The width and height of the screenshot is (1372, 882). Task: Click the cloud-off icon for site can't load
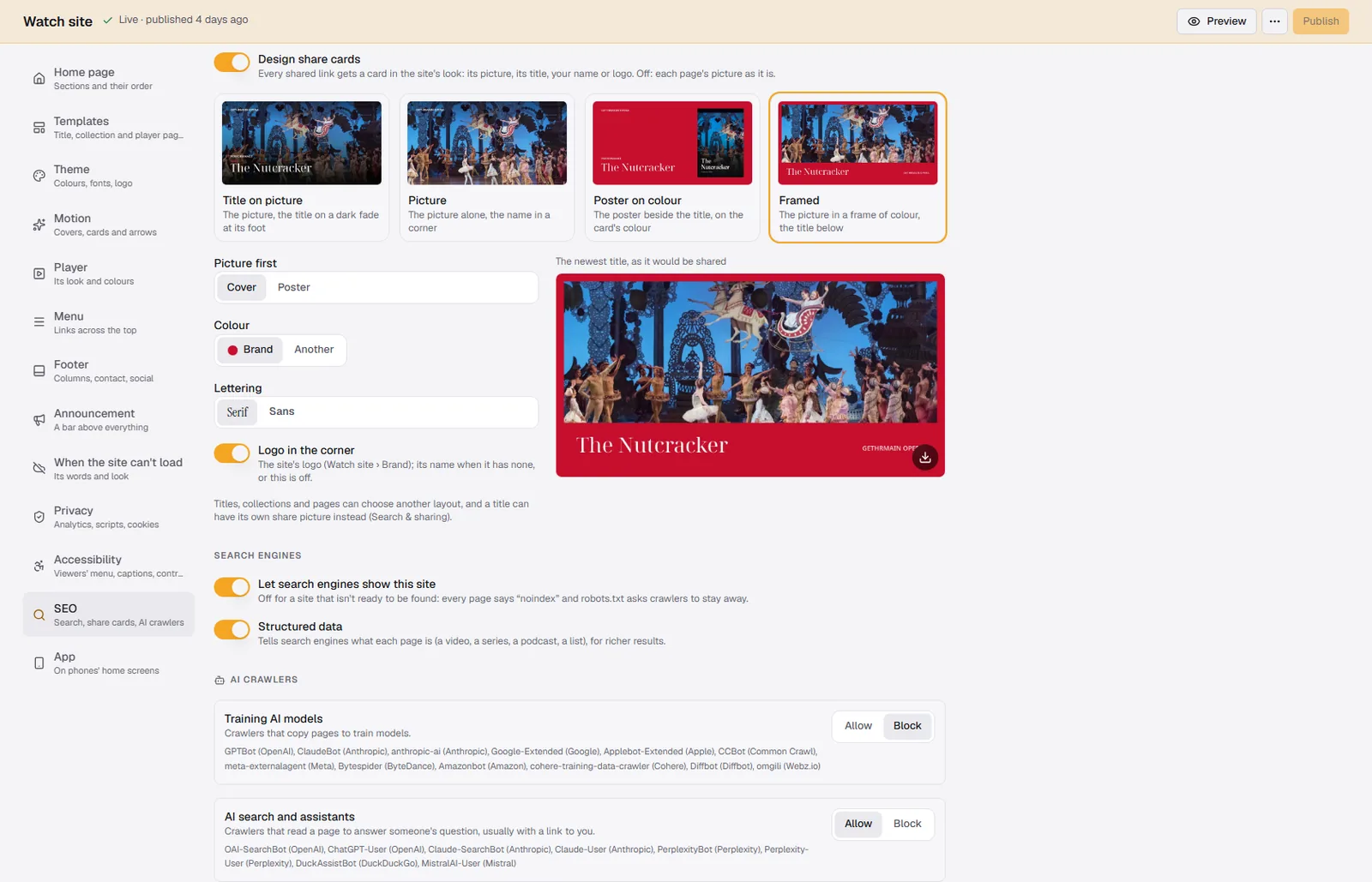[39, 468]
